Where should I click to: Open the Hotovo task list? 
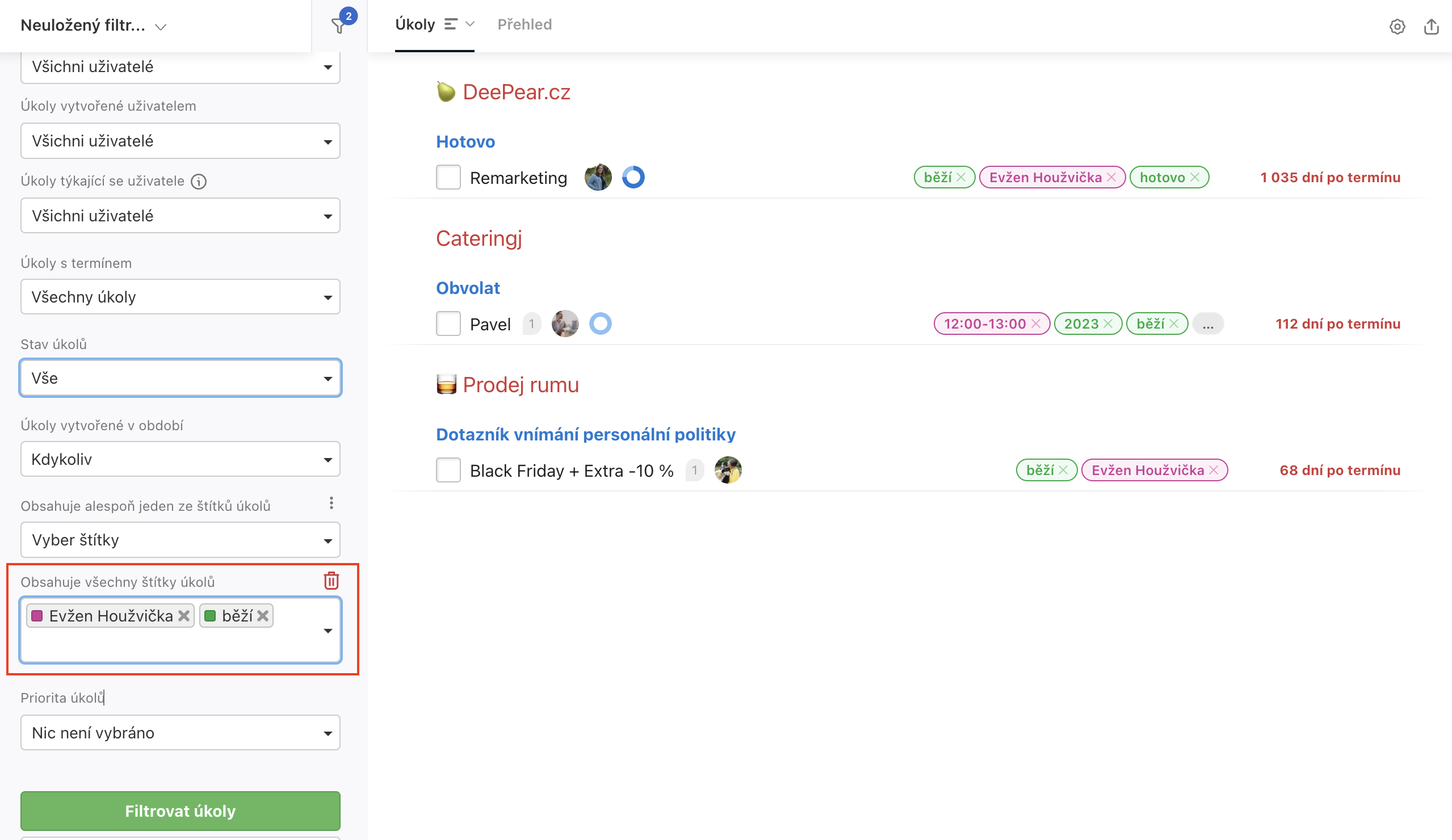pos(465,142)
